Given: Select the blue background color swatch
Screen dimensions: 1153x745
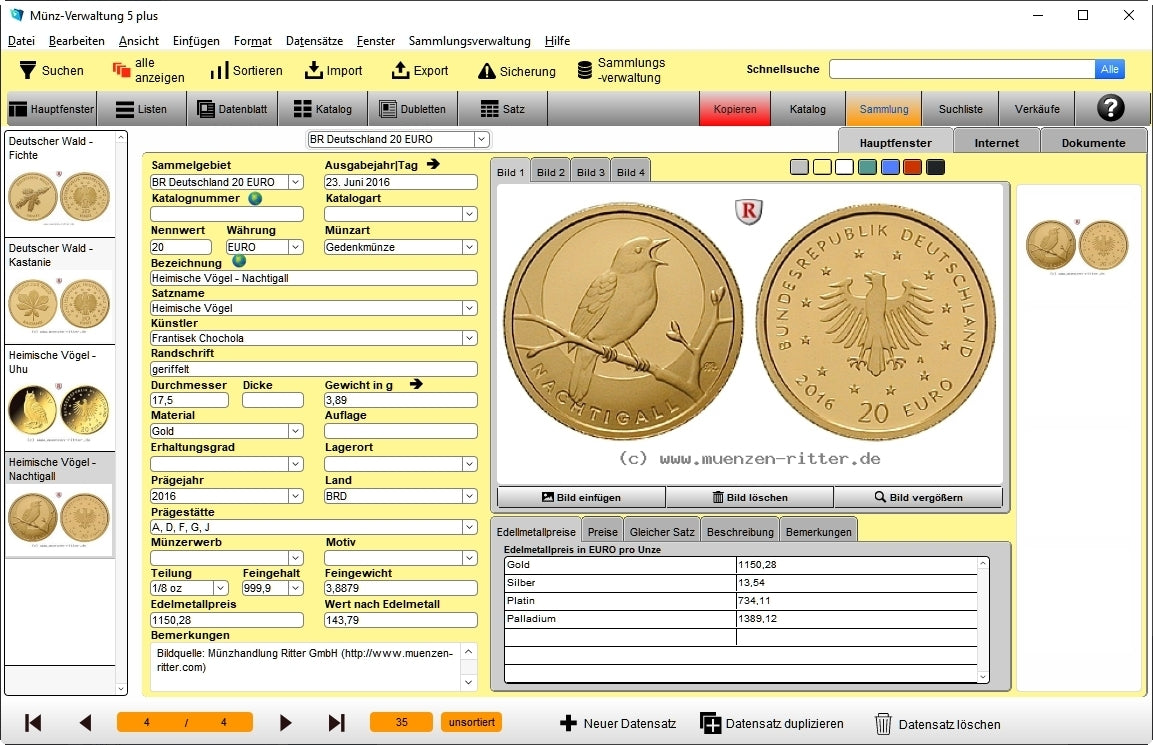Looking at the screenshot, I should pyautogui.click(x=890, y=167).
